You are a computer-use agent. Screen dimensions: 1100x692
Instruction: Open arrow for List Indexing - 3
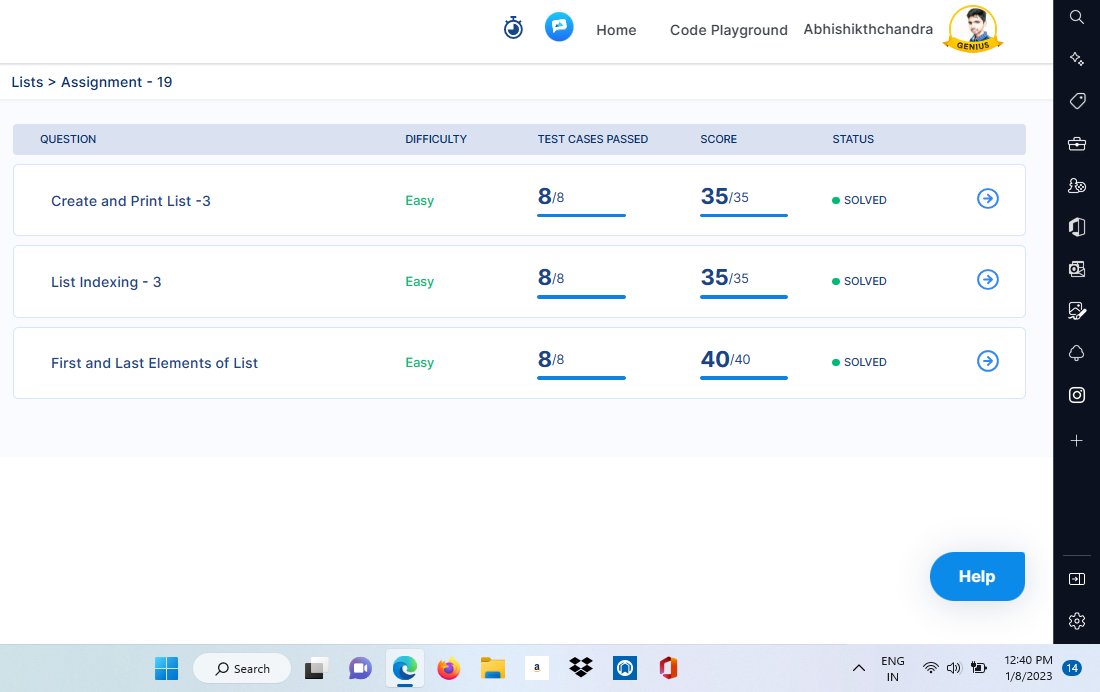pyautogui.click(x=988, y=280)
